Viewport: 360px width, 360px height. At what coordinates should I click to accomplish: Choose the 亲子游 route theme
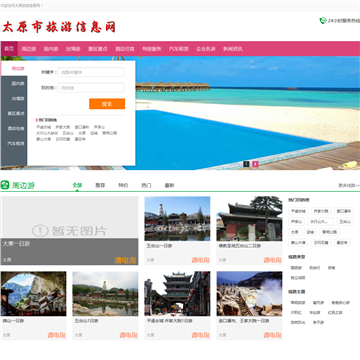pos(318,322)
